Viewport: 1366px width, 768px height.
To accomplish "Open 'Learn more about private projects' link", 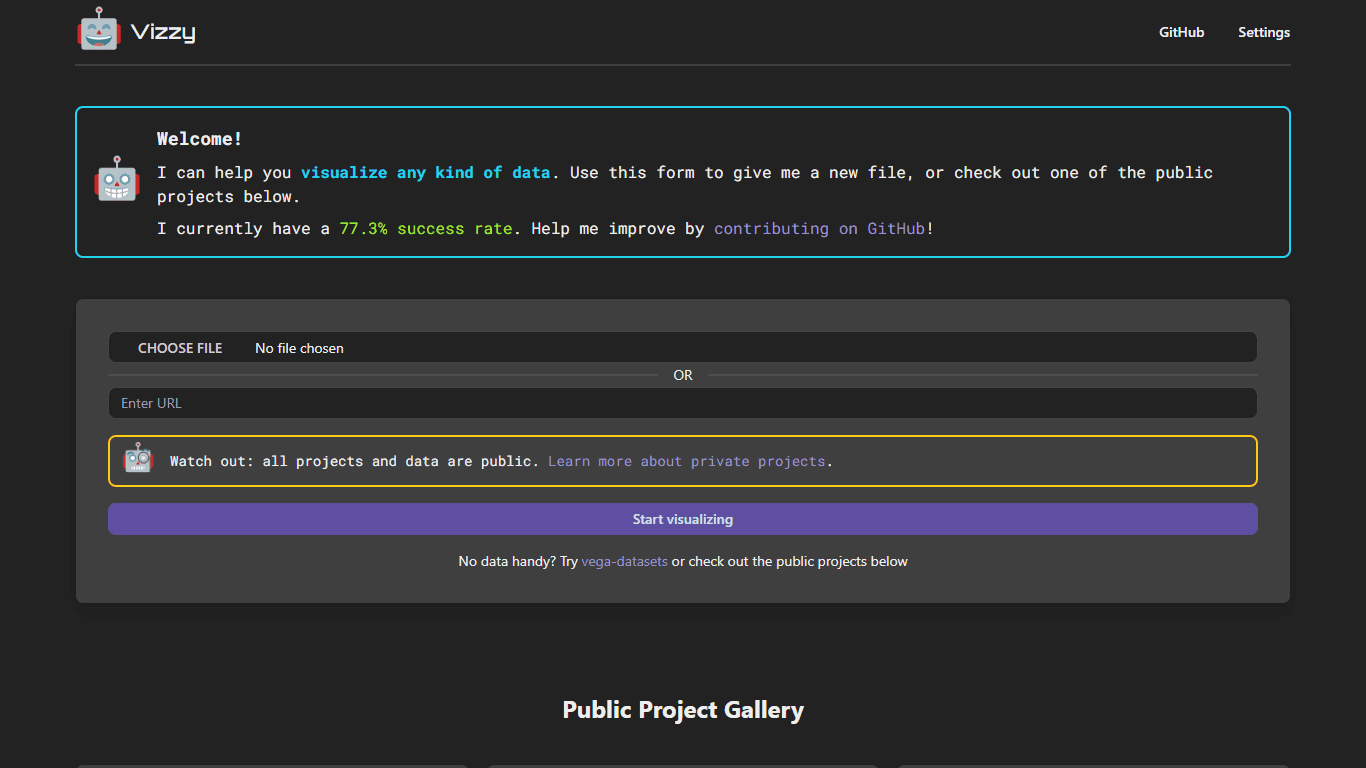I will (x=687, y=461).
